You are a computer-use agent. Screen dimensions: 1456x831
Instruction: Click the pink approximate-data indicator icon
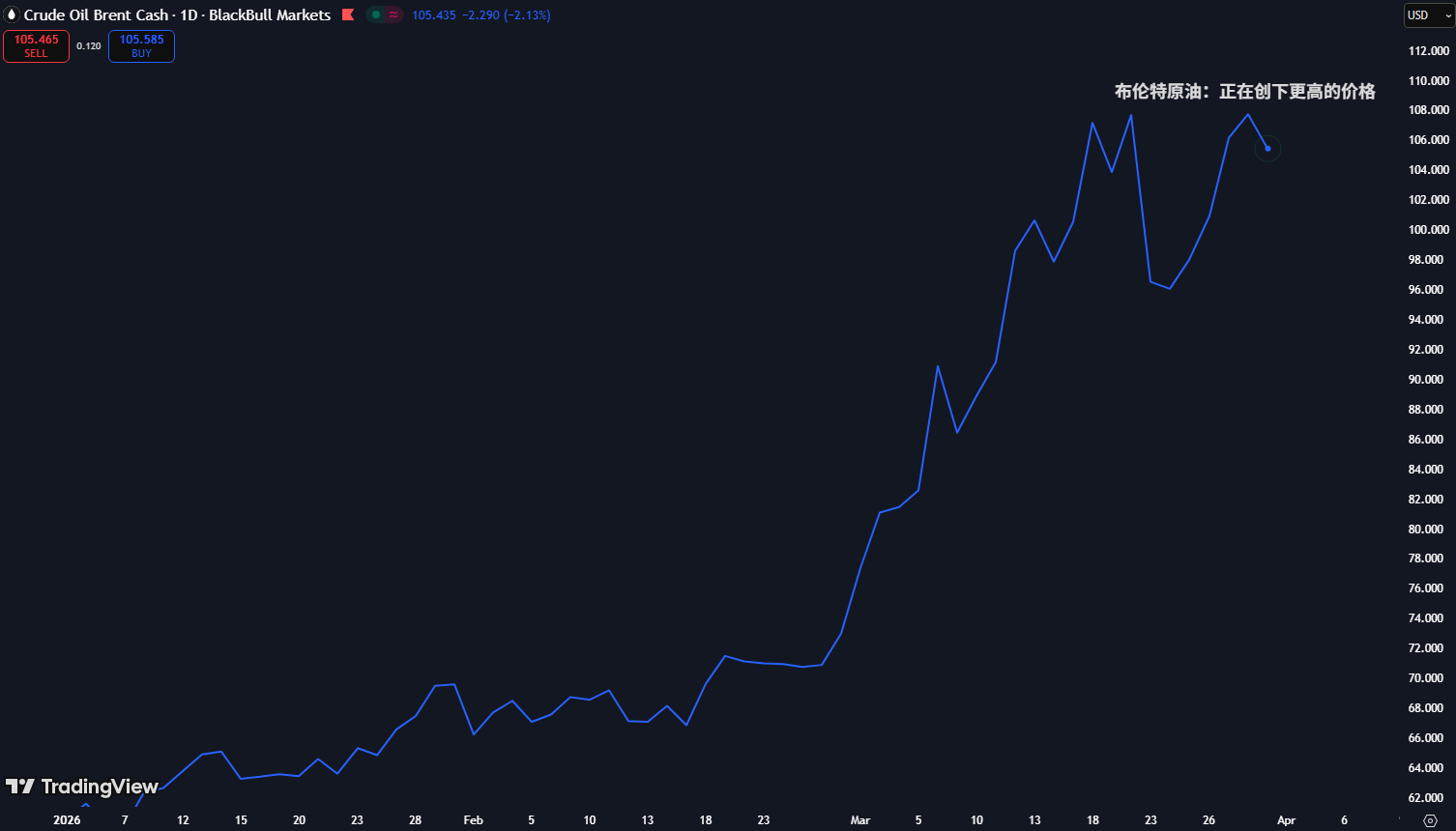tap(393, 15)
